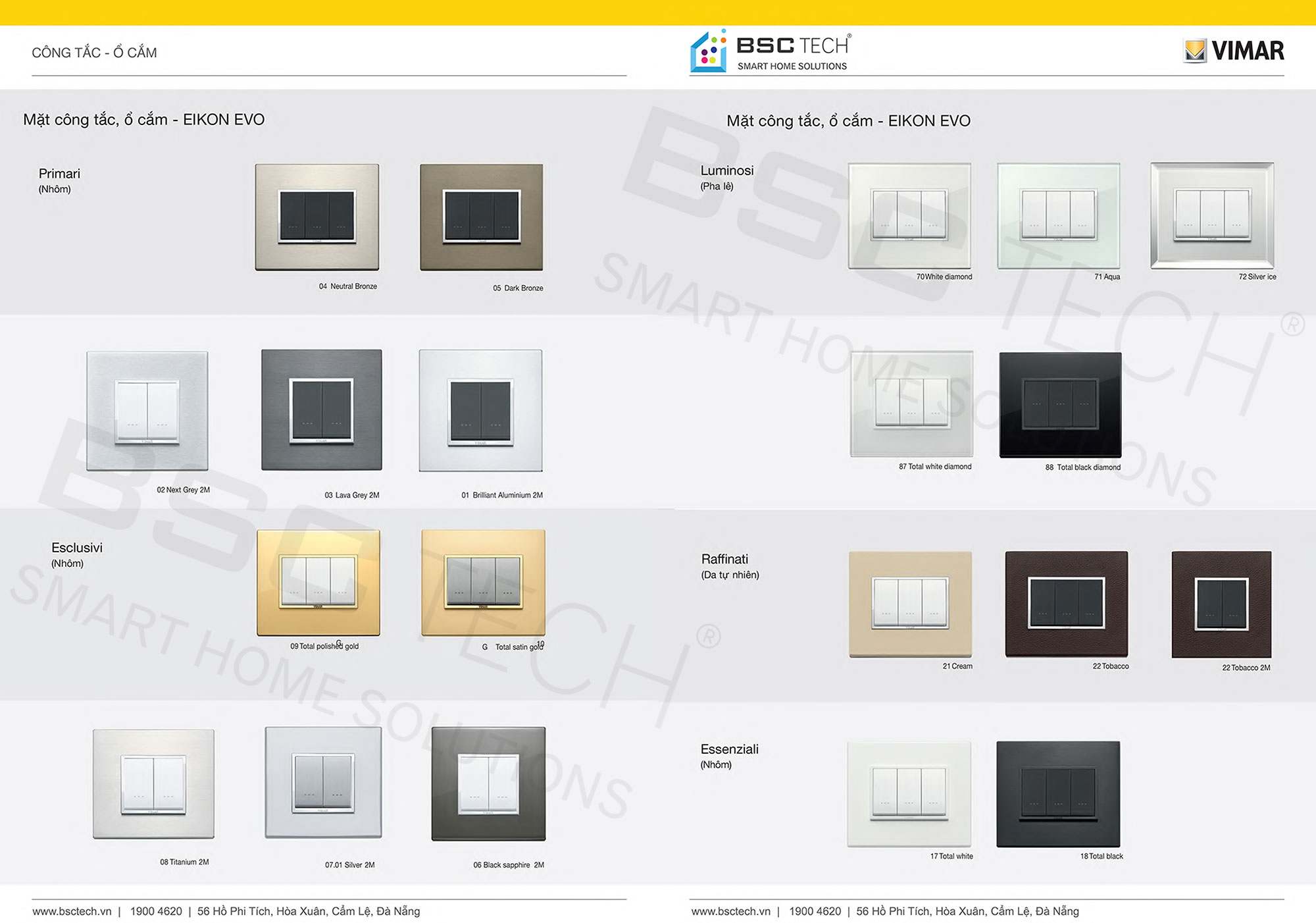Select the 02 Next Grey 2M plate image
The height and width of the screenshot is (923, 1316).
click(147, 411)
